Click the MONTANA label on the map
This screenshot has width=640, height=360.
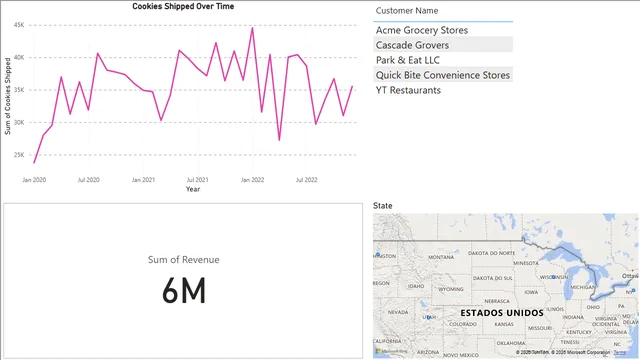coord(441,257)
